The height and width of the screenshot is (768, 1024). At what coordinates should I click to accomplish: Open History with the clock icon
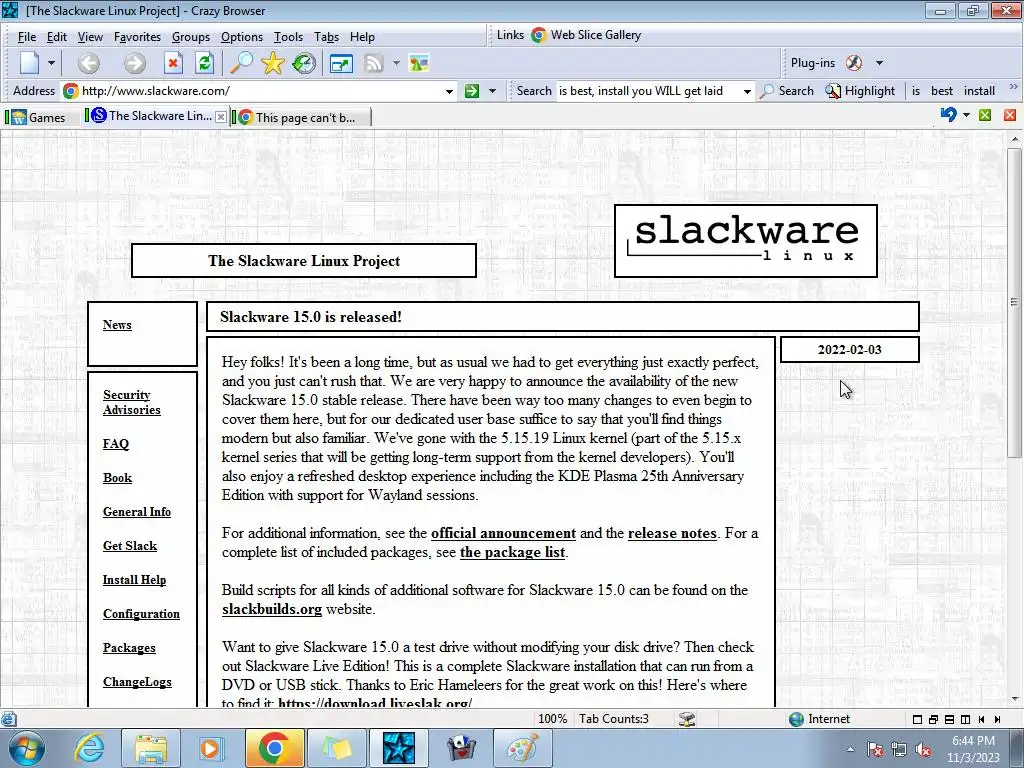(304, 63)
